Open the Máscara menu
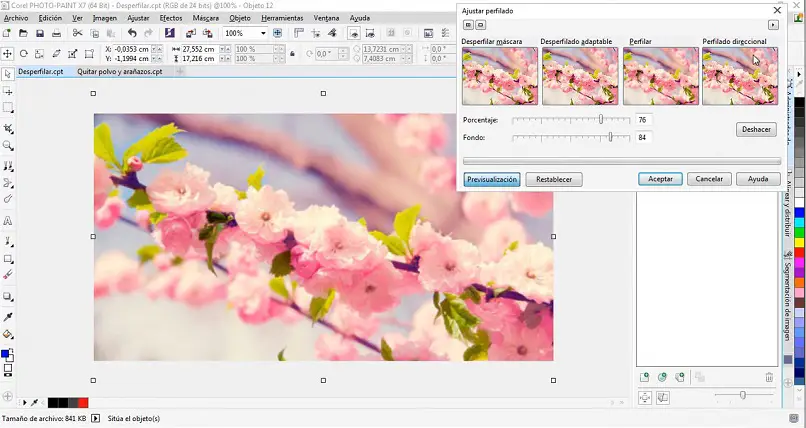The image size is (806, 428). (x=206, y=18)
